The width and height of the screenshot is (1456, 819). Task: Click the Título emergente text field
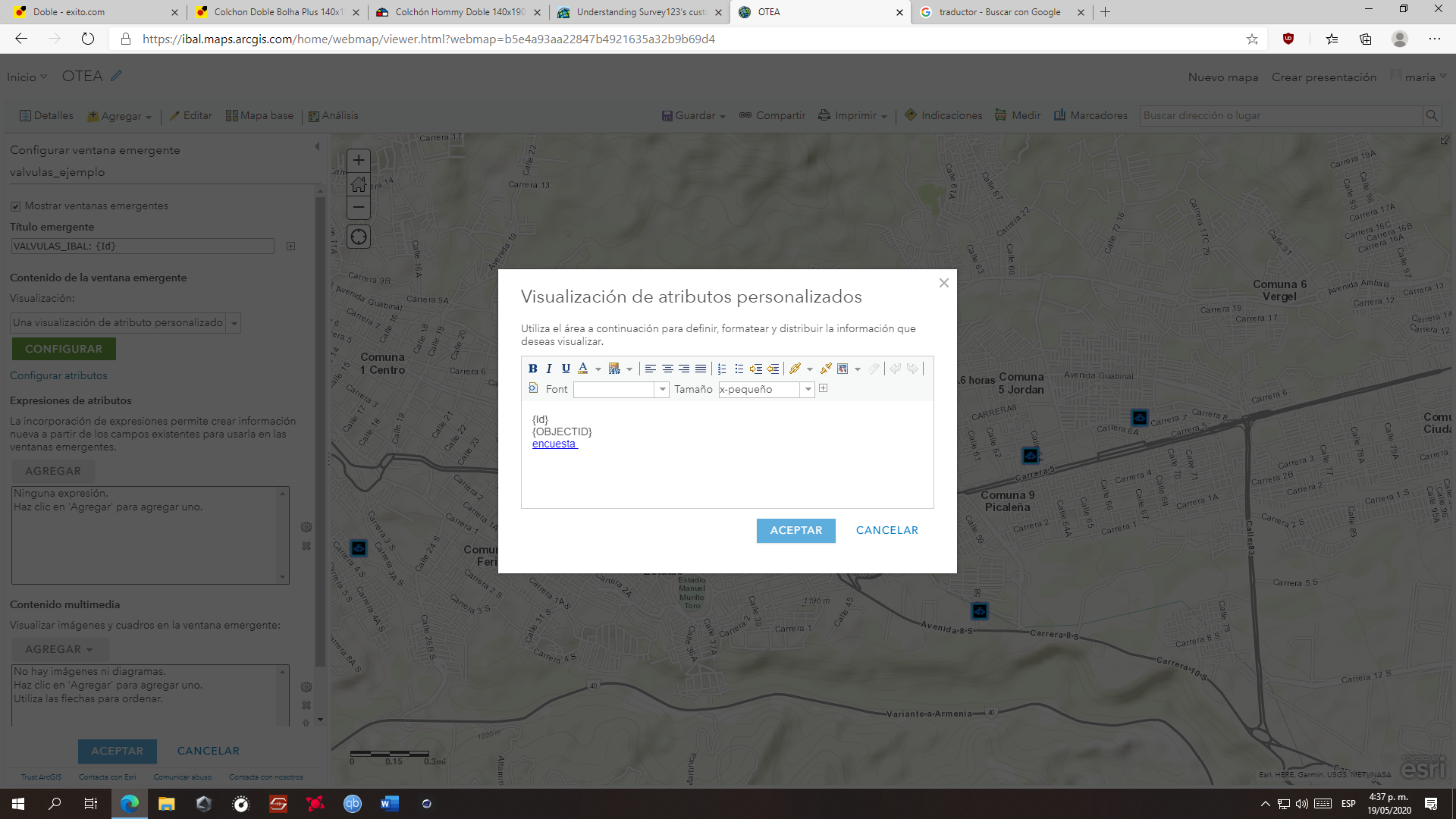click(x=143, y=246)
